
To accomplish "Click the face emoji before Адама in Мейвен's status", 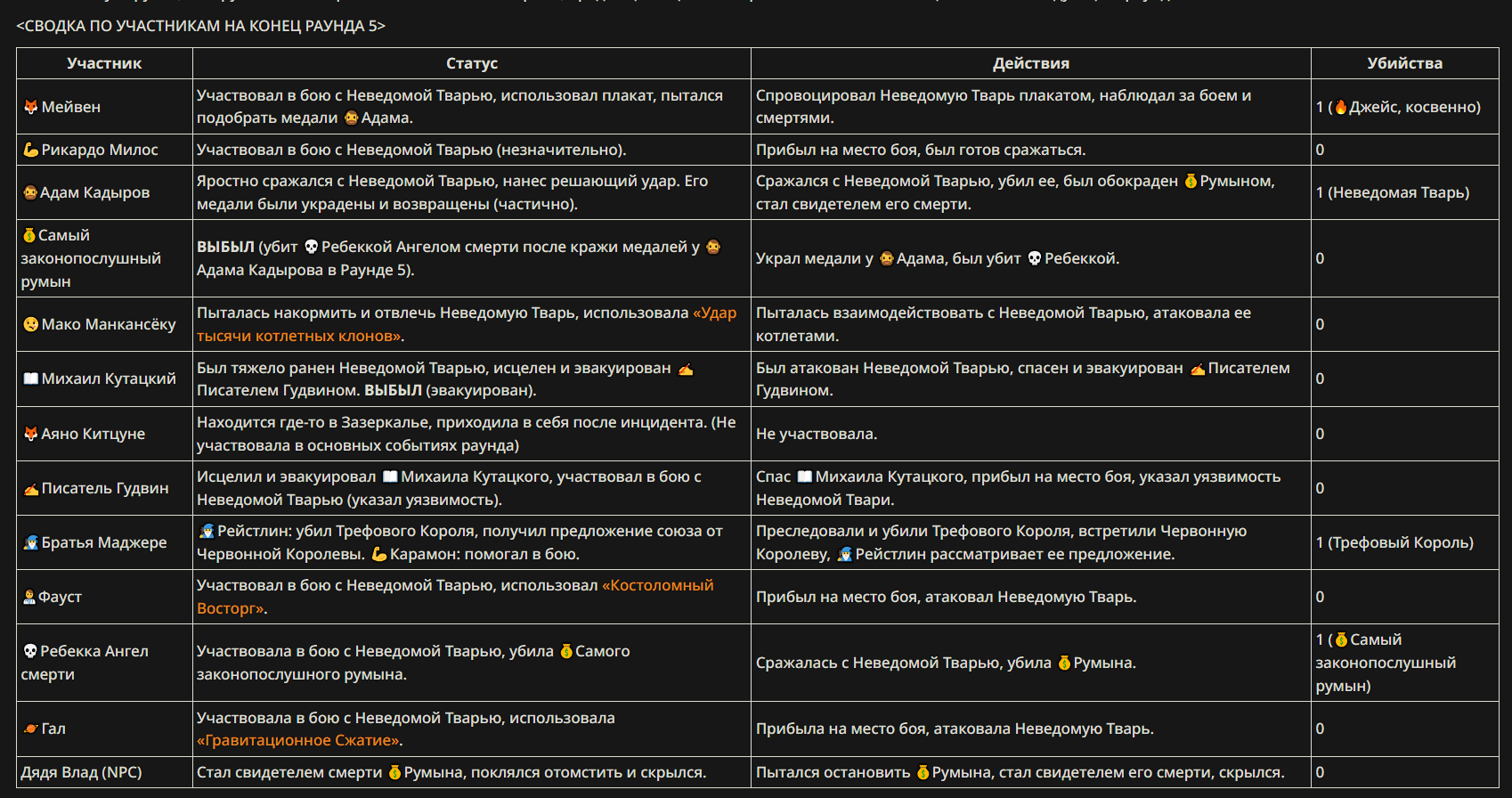I will (351, 118).
